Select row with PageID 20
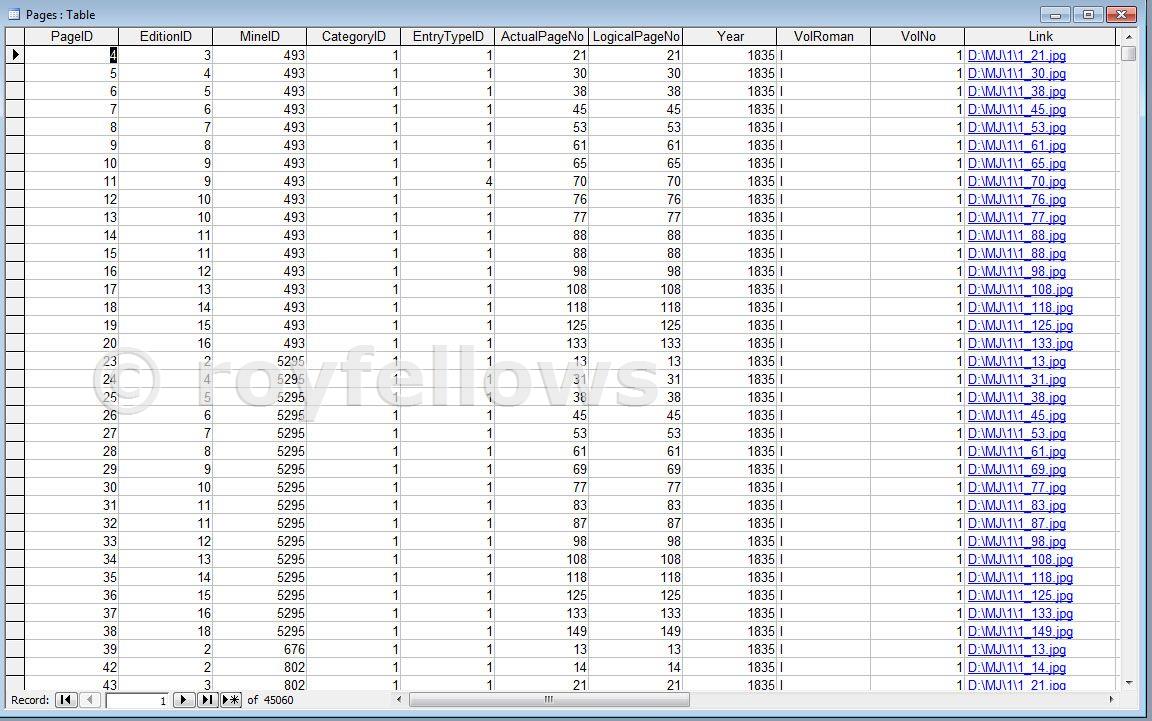Screen dimensions: 1152x721 (14, 343)
